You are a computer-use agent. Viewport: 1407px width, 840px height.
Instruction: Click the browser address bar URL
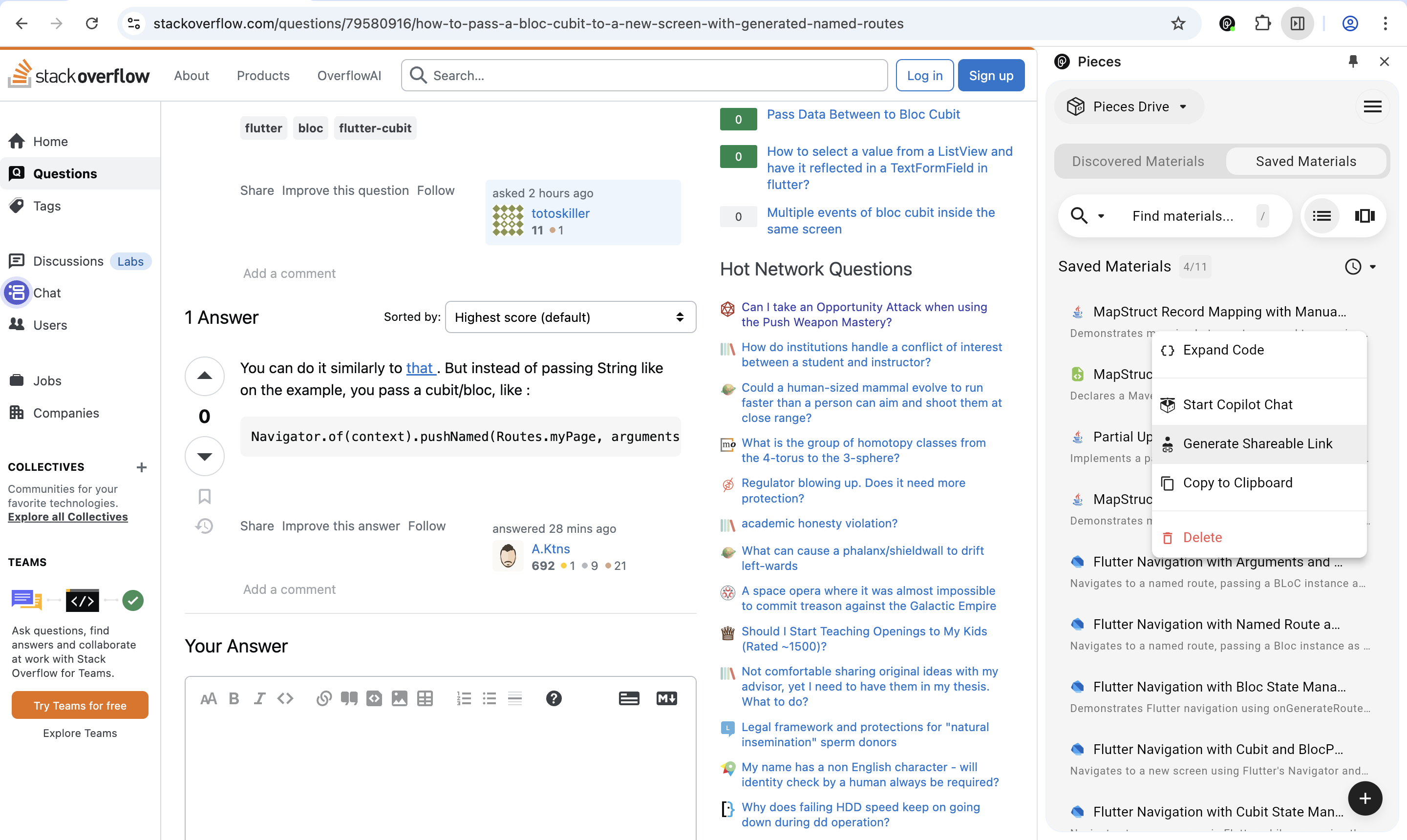coord(528,23)
